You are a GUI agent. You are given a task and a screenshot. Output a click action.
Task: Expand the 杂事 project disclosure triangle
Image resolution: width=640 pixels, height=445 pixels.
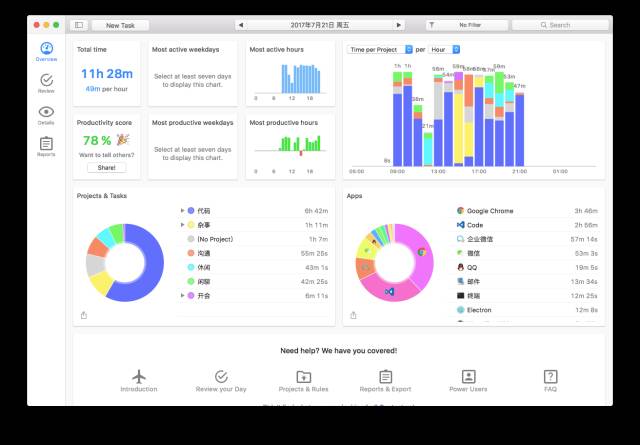tap(182, 225)
